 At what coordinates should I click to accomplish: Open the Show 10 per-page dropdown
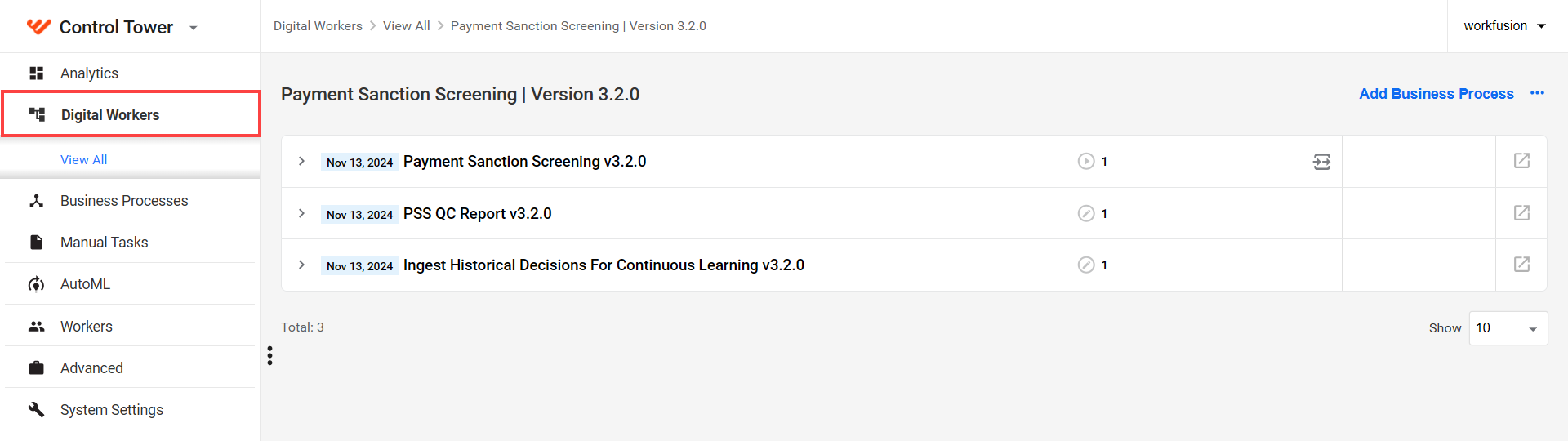click(1508, 328)
